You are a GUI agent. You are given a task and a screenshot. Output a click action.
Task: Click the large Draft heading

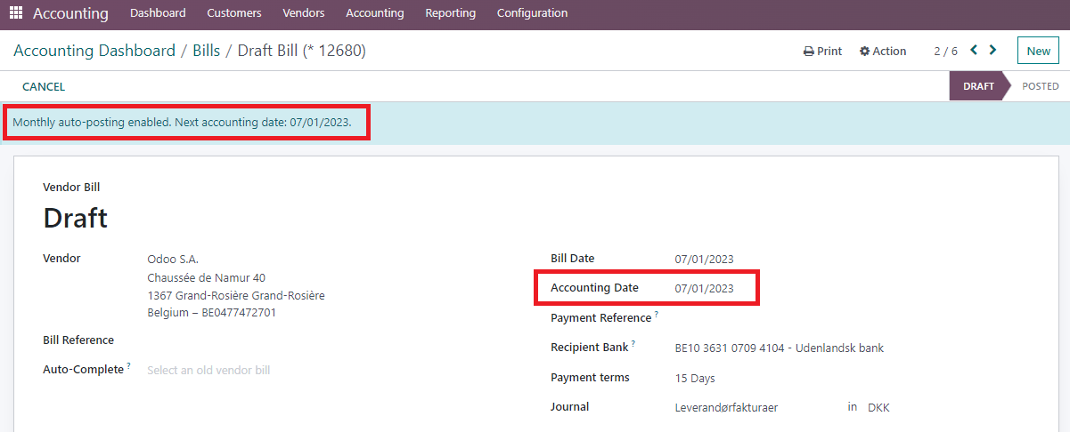(76, 218)
